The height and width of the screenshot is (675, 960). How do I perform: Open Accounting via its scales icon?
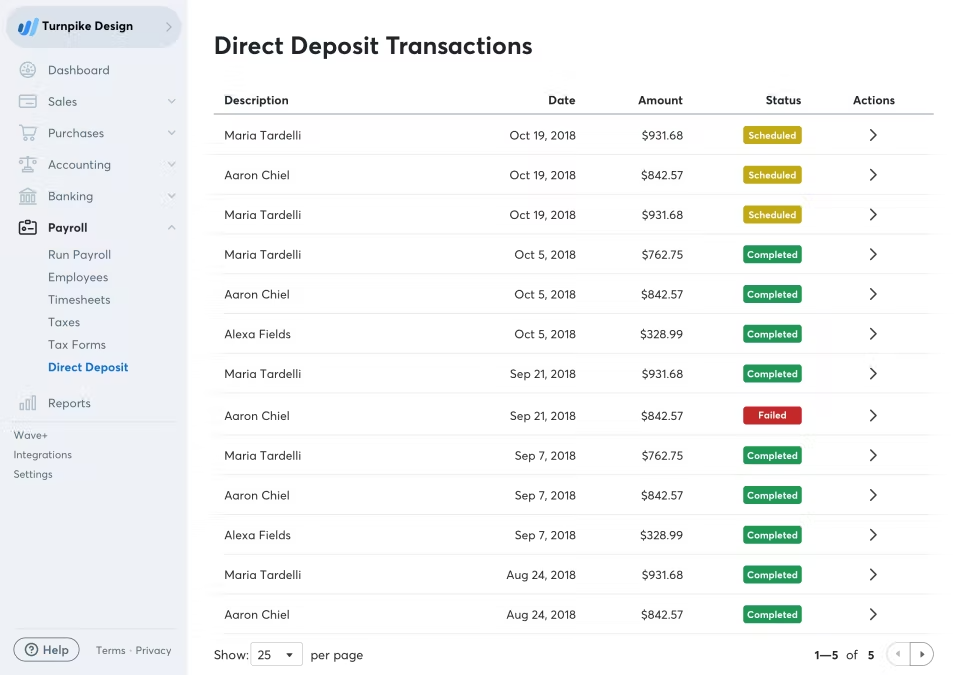coord(30,164)
